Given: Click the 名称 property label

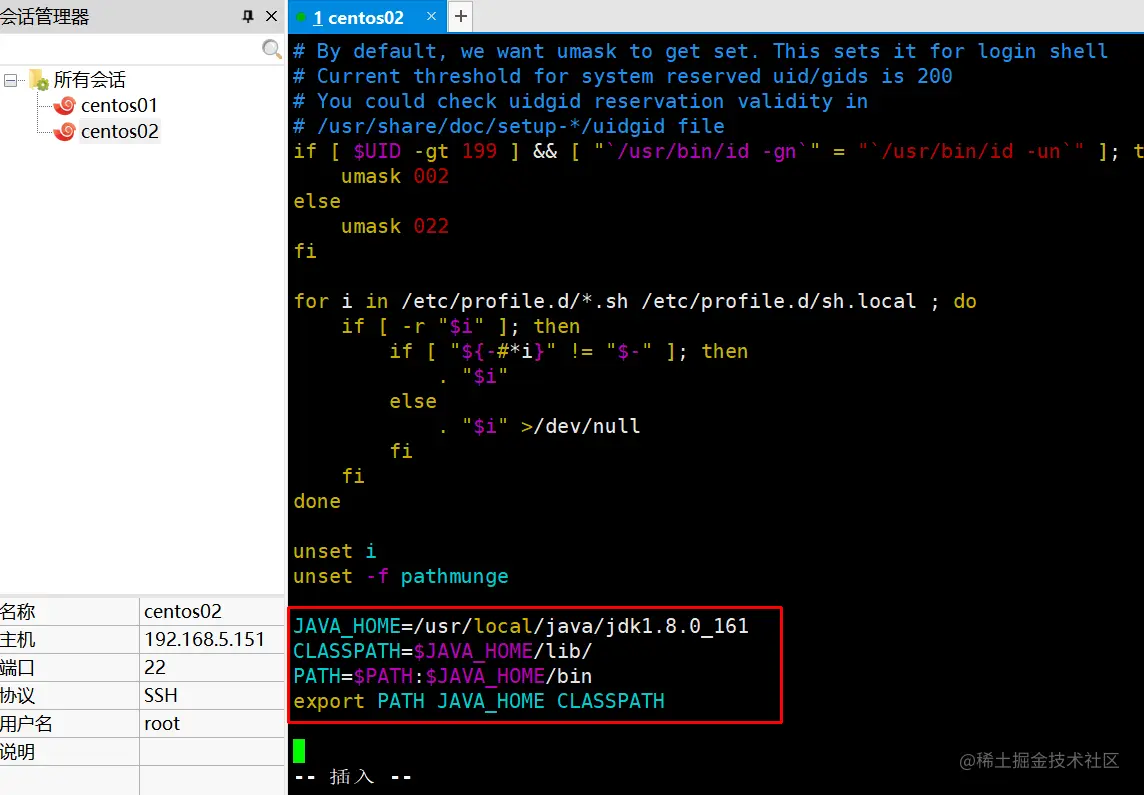Looking at the screenshot, I should pos(18,611).
